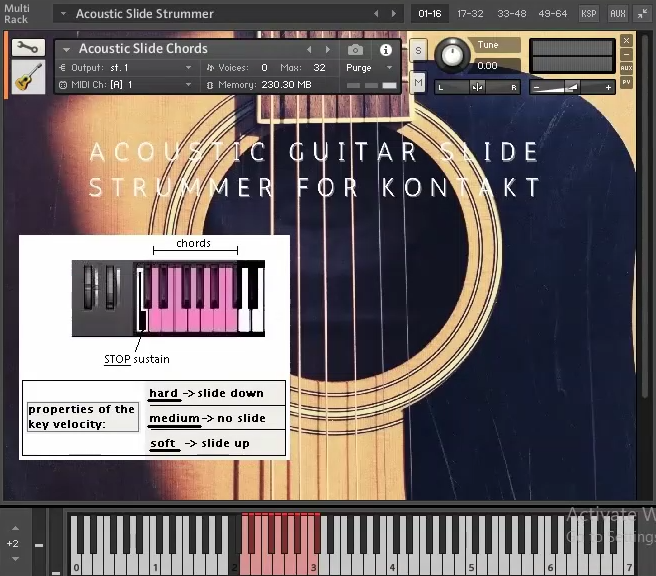Shift keyboard octave down arrow
The height and width of the screenshot is (576, 656).
(15, 559)
